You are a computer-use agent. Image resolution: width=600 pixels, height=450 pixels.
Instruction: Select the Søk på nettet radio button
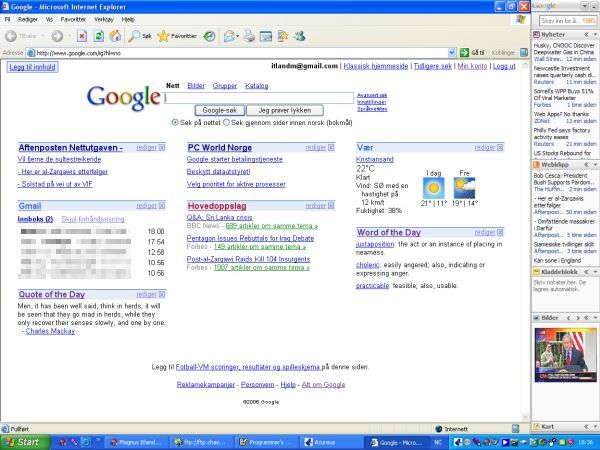[x=175, y=122]
